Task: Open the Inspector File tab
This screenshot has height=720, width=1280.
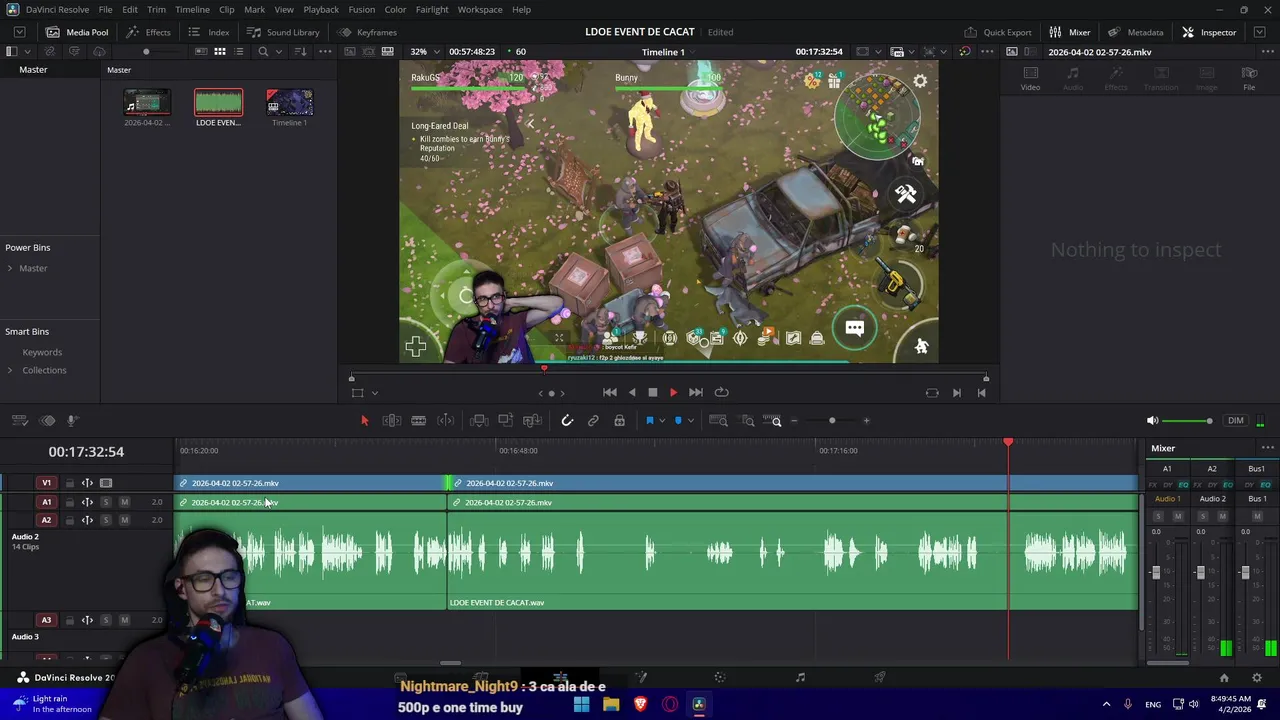Action: pos(1249,79)
